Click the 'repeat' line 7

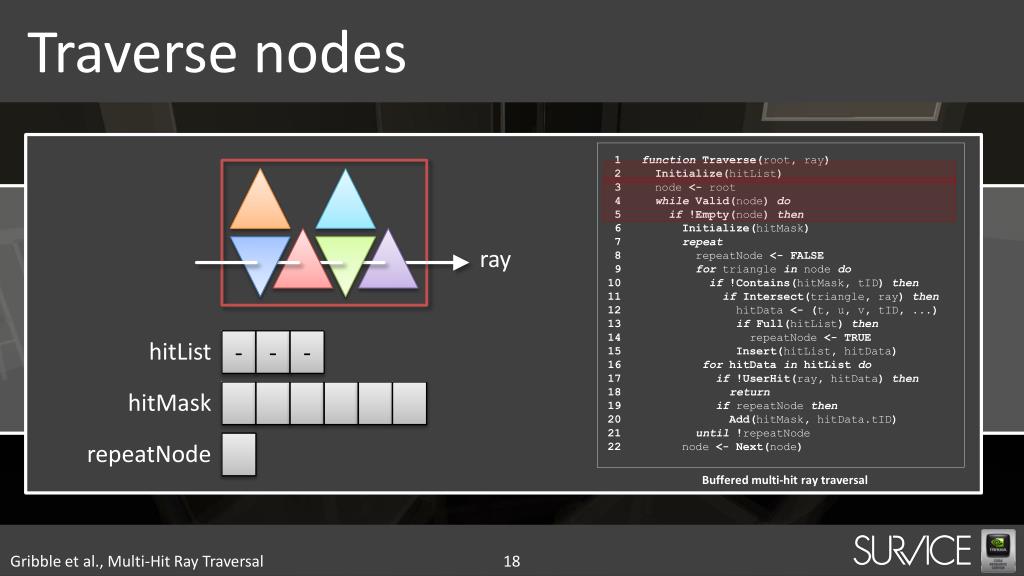pos(703,242)
